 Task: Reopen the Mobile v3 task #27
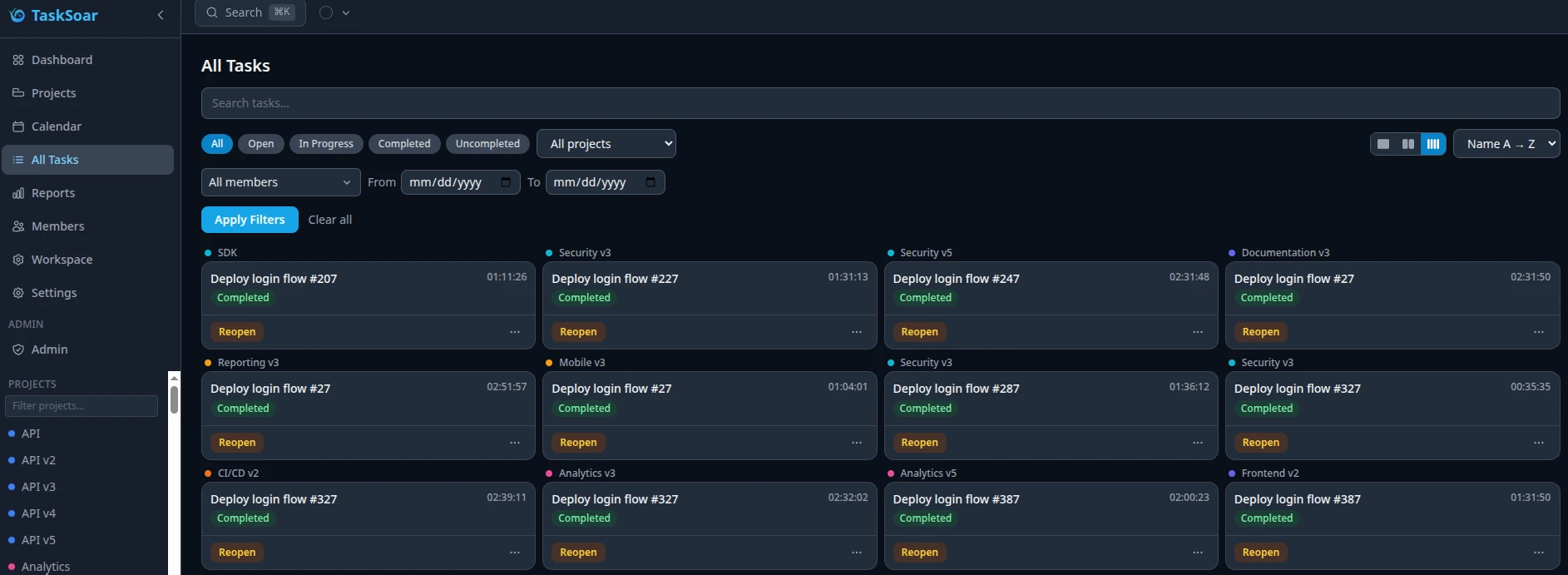[578, 443]
